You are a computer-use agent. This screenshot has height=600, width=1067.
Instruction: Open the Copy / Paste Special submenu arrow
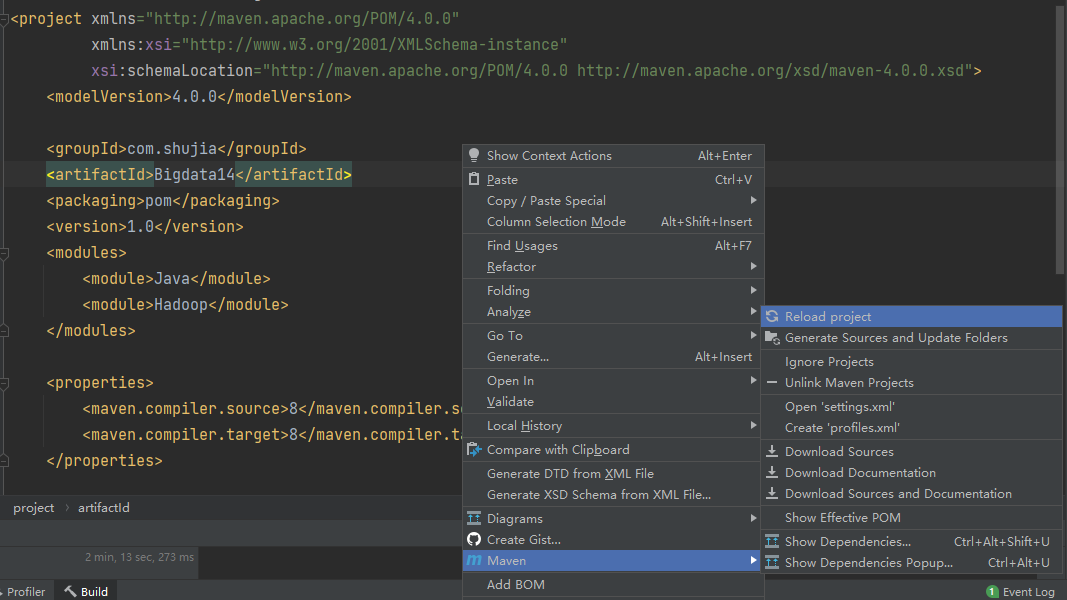click(x=753, y=201)
